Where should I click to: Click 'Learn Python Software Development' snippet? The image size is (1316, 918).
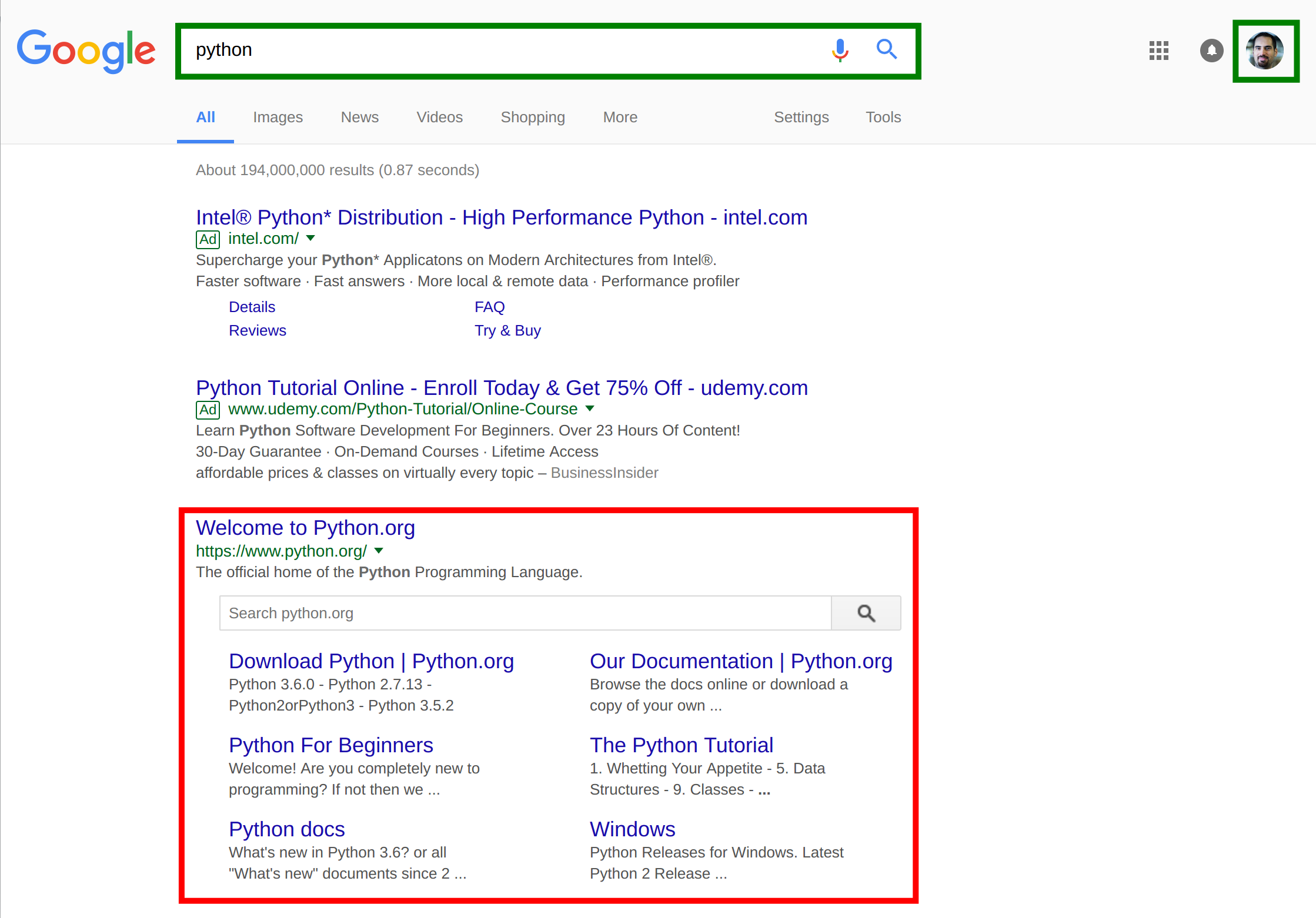[467, 430]
